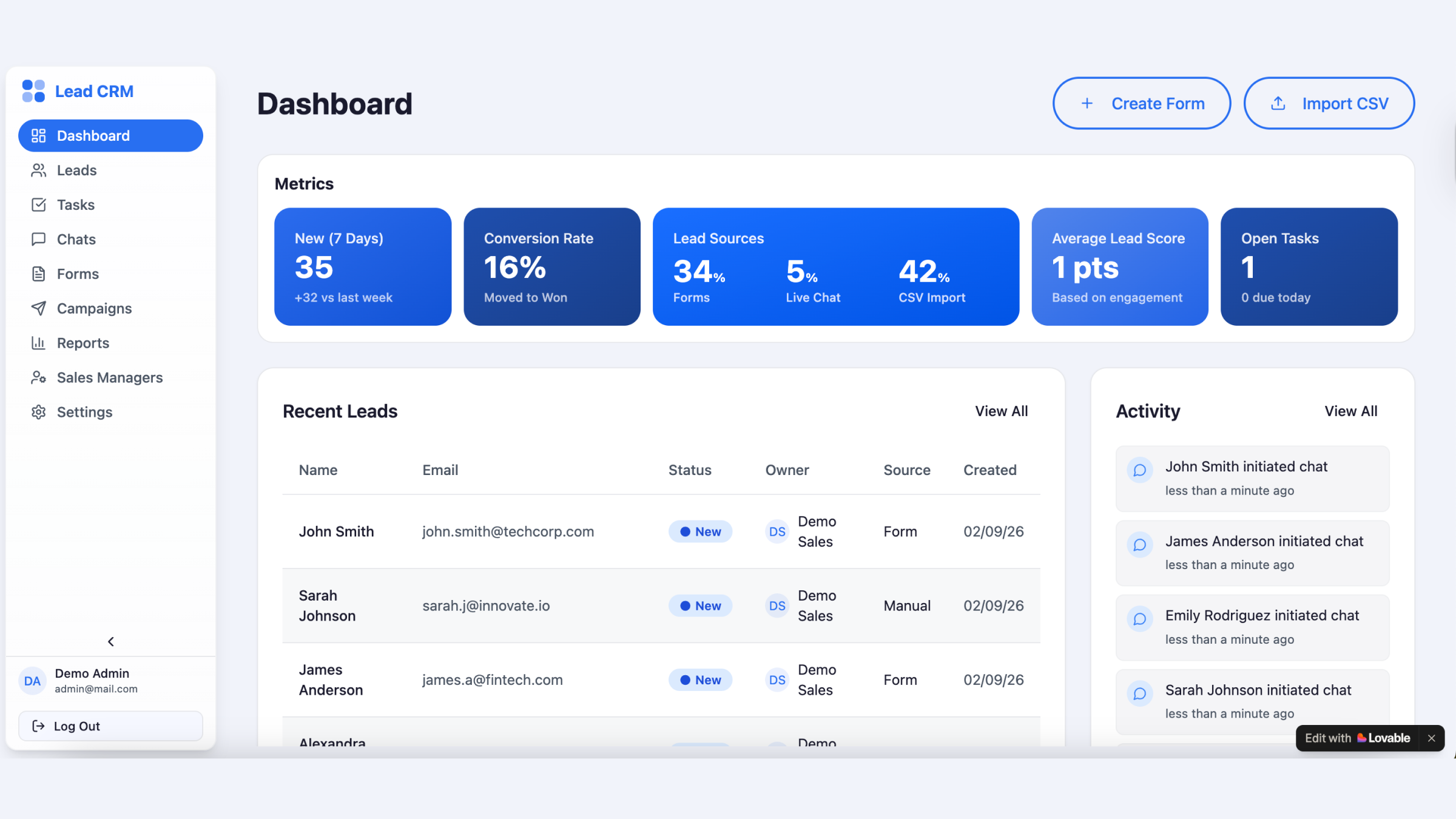
Task: Click the Tasks checkbox icon in sidebar
Action: (38, 205)
